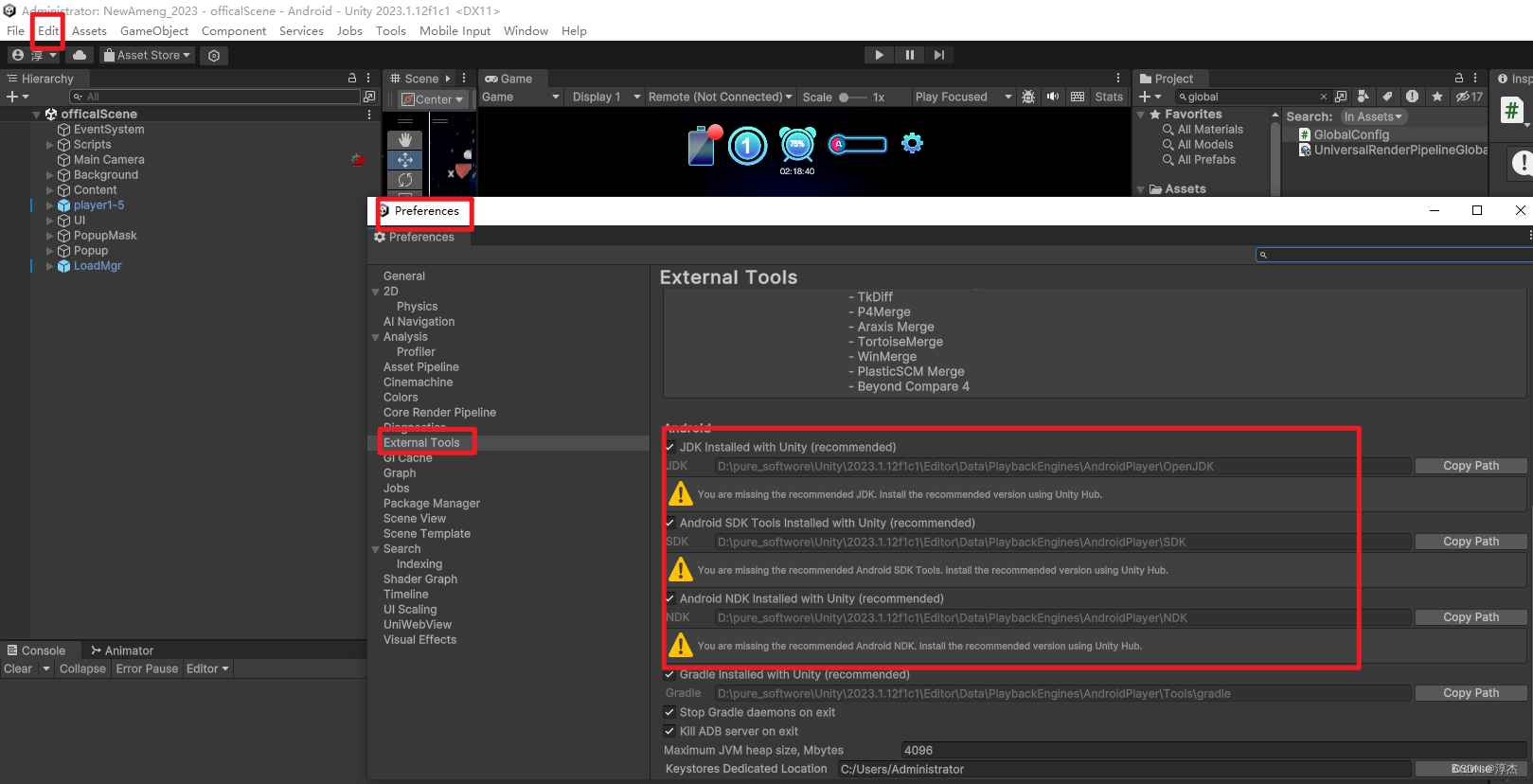Toggle hidden packages eye icon showing 17
This screenshot has height=784, width=1533.
coord(1470,97)
